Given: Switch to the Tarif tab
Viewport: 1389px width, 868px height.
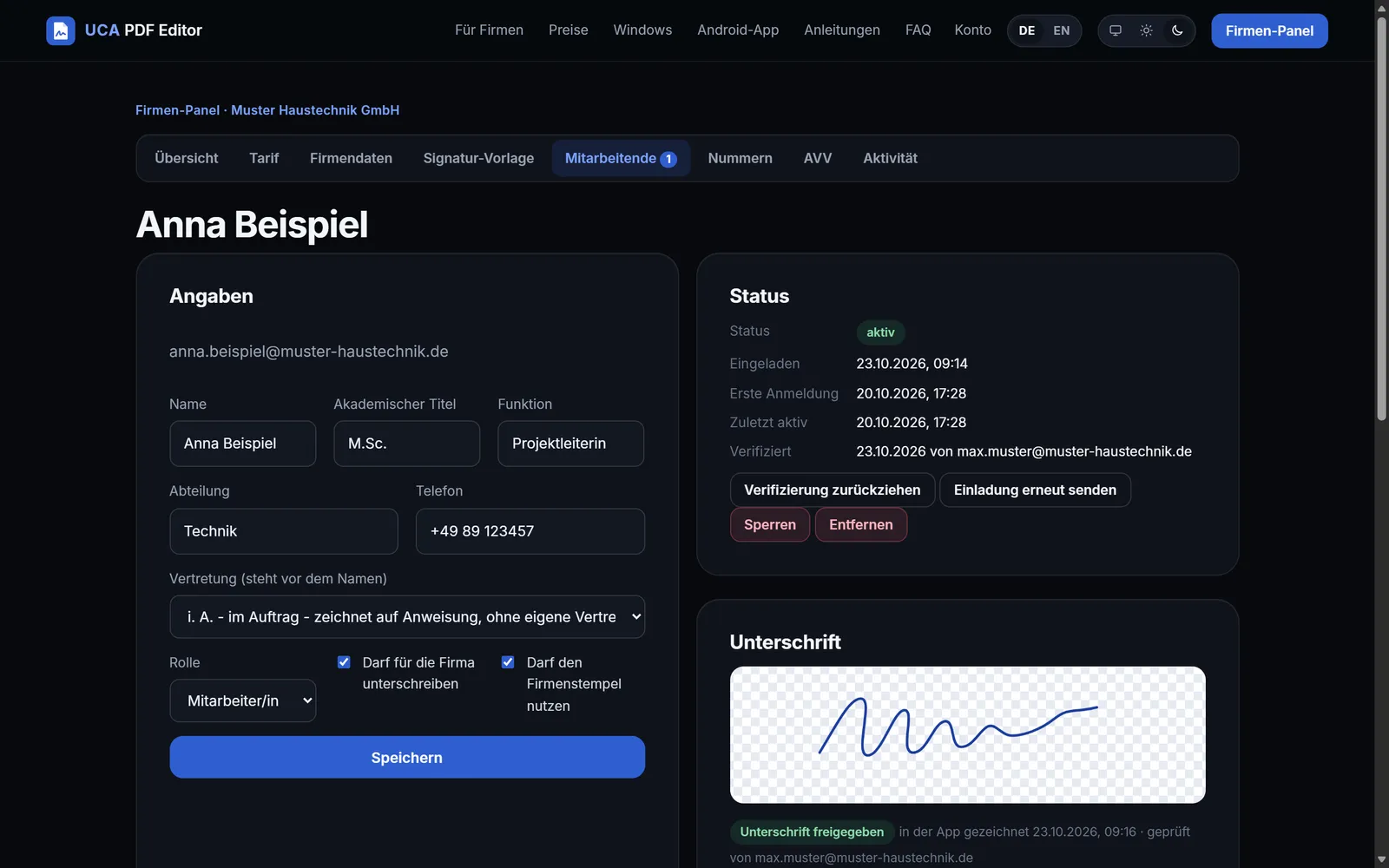Looking at the screenshot, I should pos(264,158).
